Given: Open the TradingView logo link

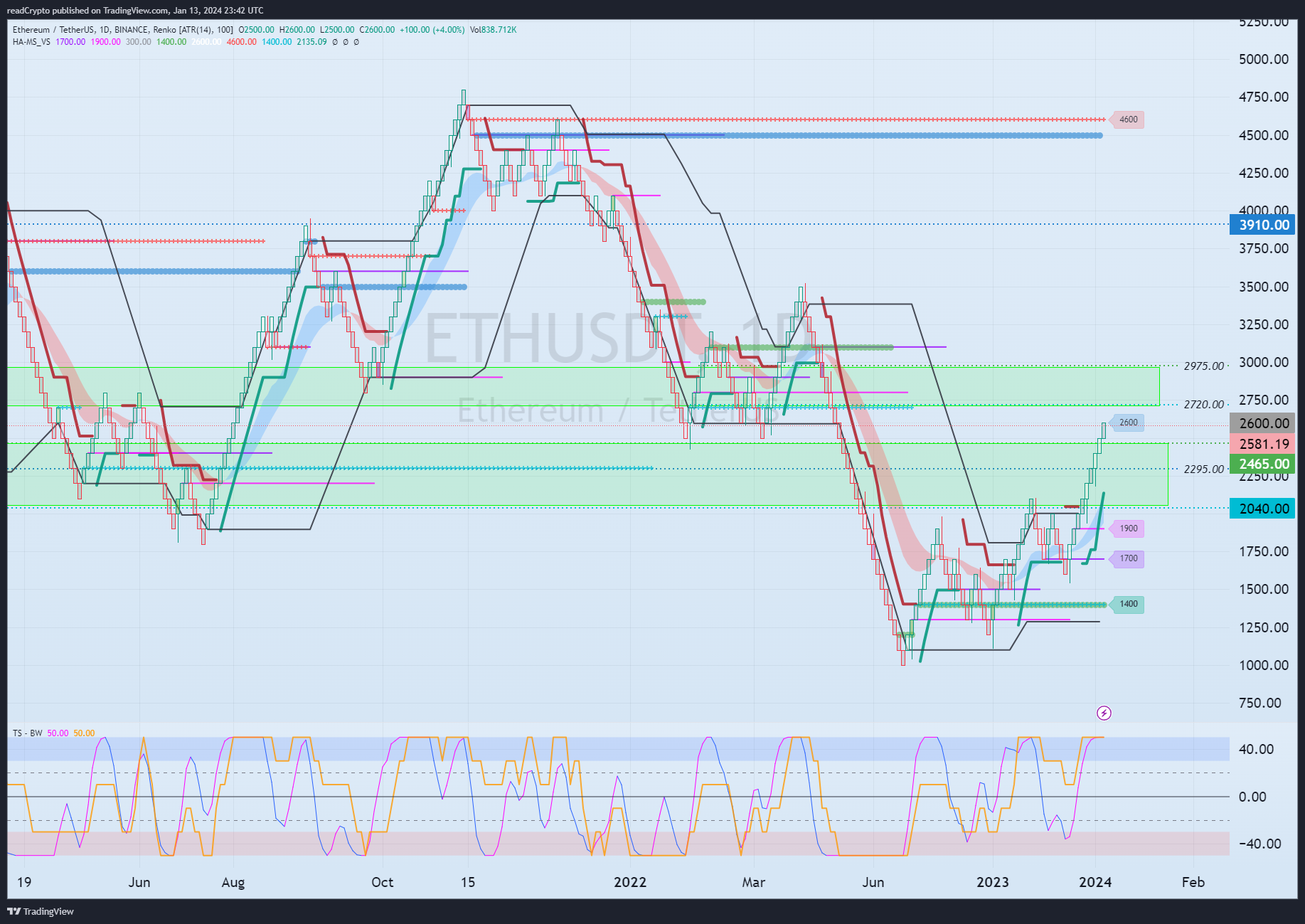Looking at the screenshot, I should (41, 911).
